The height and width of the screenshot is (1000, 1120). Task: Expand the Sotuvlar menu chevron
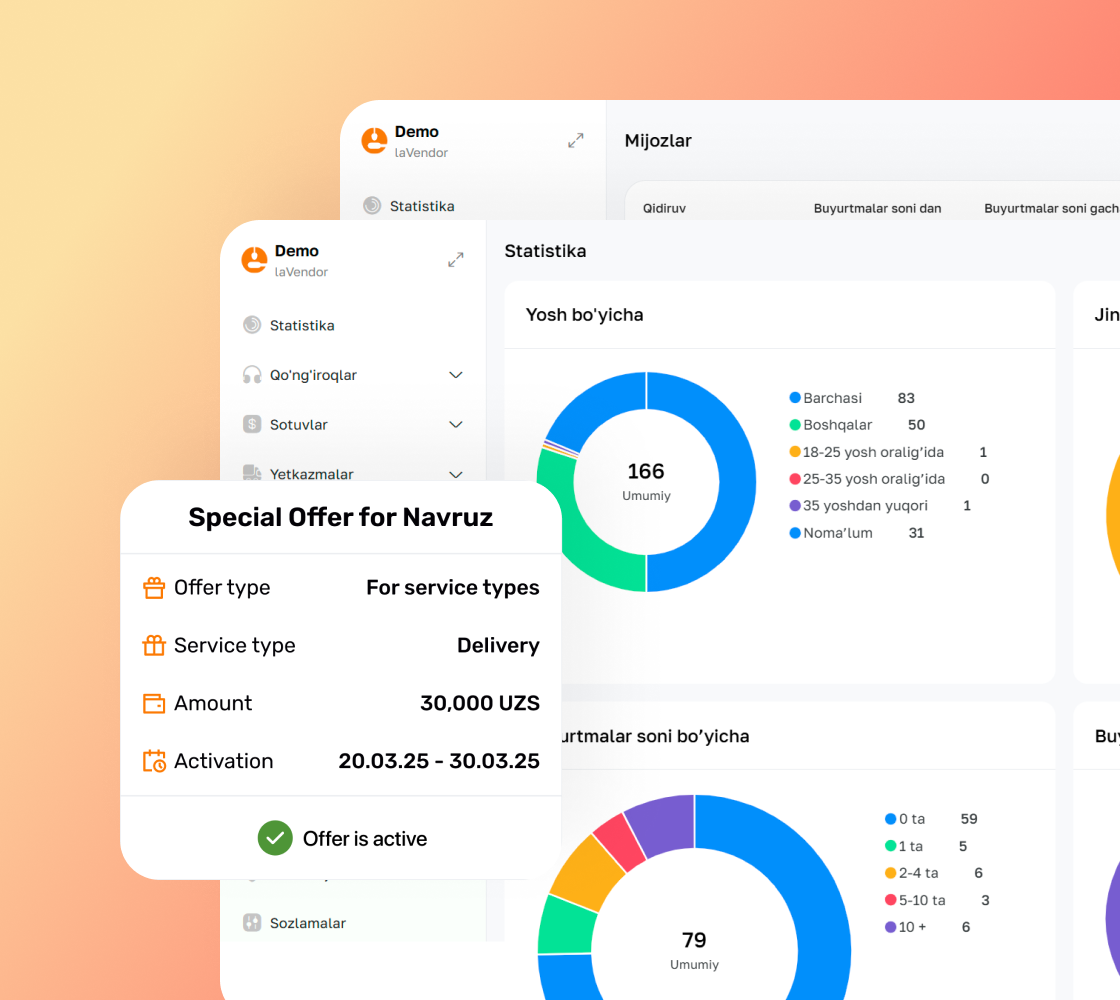(456, 424)
